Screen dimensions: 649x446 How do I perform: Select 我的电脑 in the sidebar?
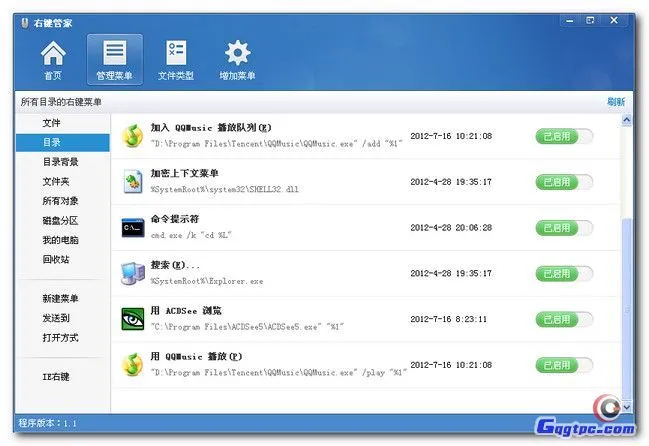click(x=60, y=240)
